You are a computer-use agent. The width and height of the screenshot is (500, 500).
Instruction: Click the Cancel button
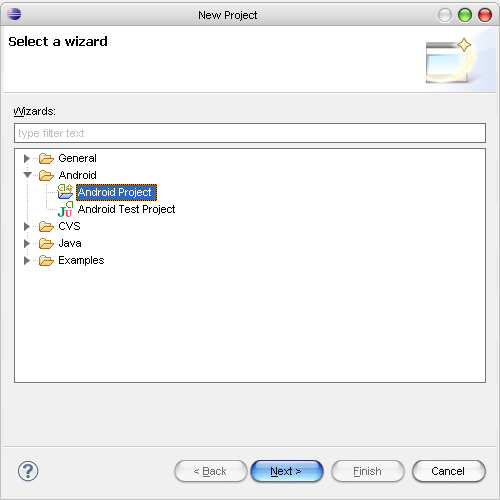449,471
